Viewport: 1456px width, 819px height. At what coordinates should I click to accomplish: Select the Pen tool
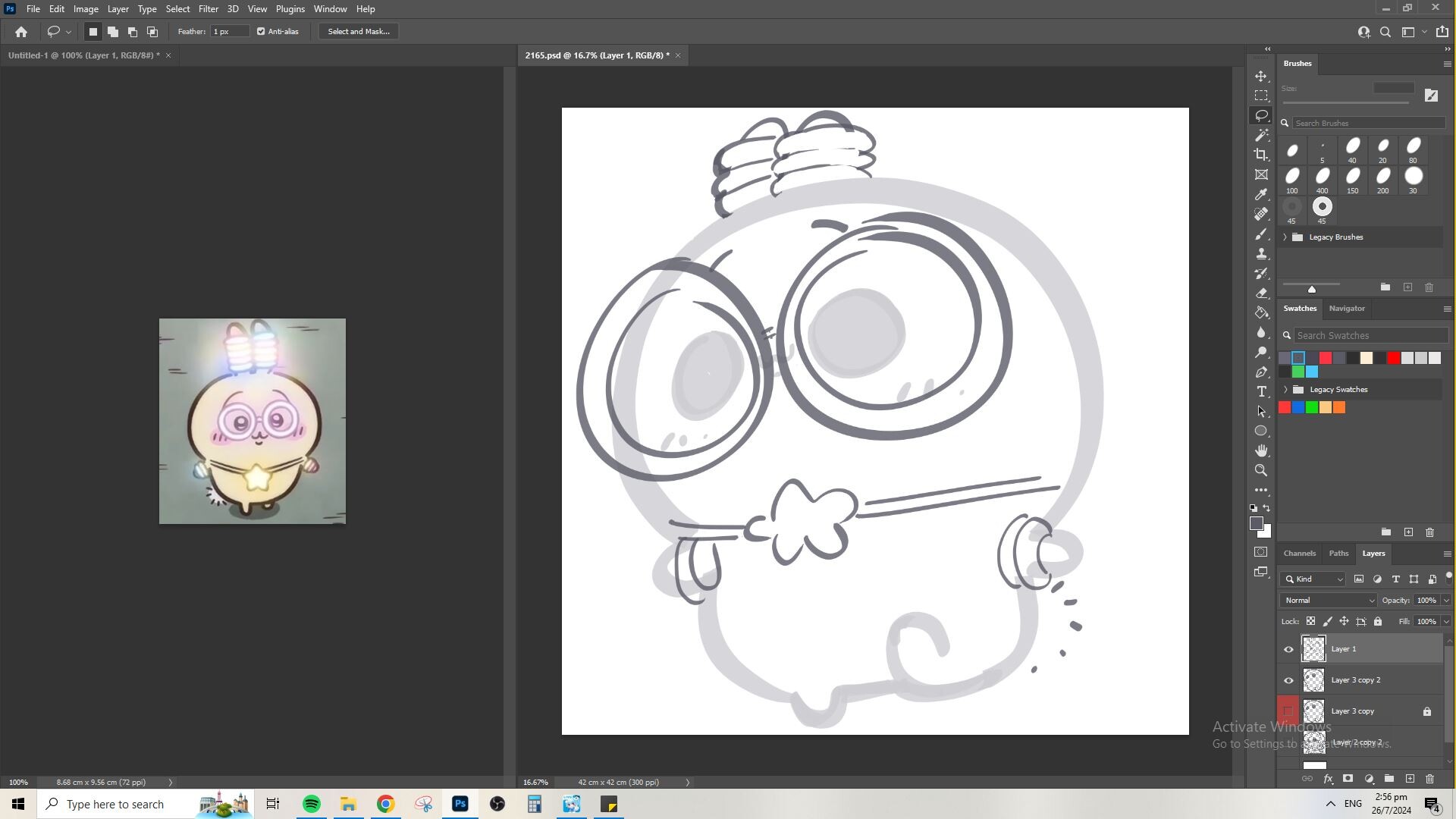coord(1261,372)
